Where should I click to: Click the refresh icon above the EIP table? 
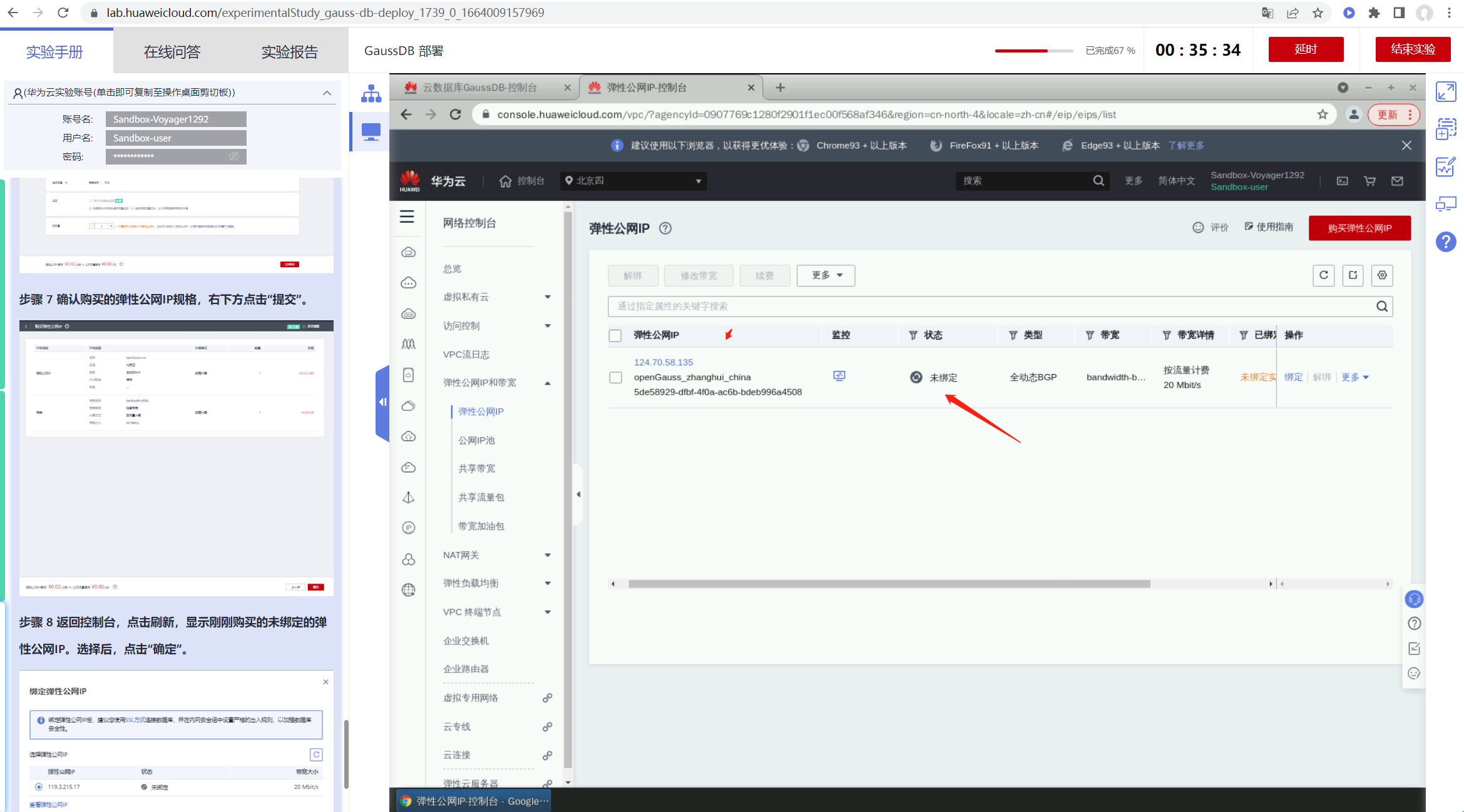point(1323,275)
